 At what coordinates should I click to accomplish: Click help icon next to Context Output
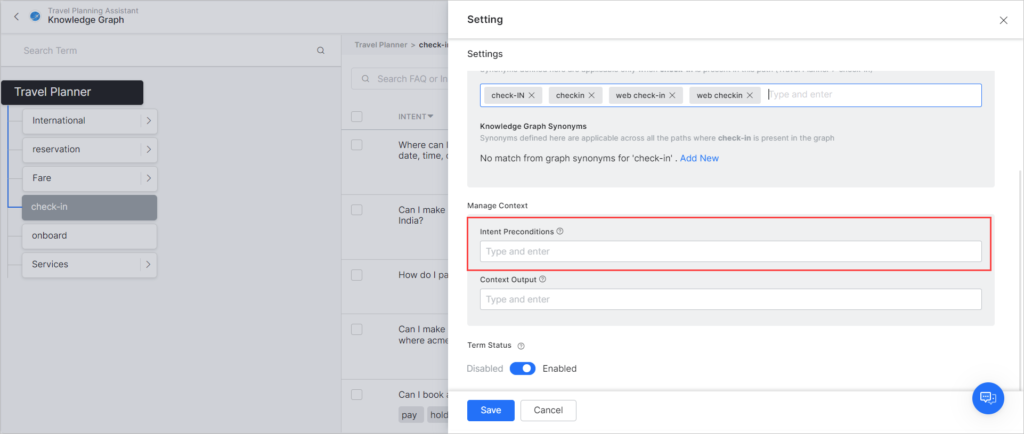pos(542,280)
